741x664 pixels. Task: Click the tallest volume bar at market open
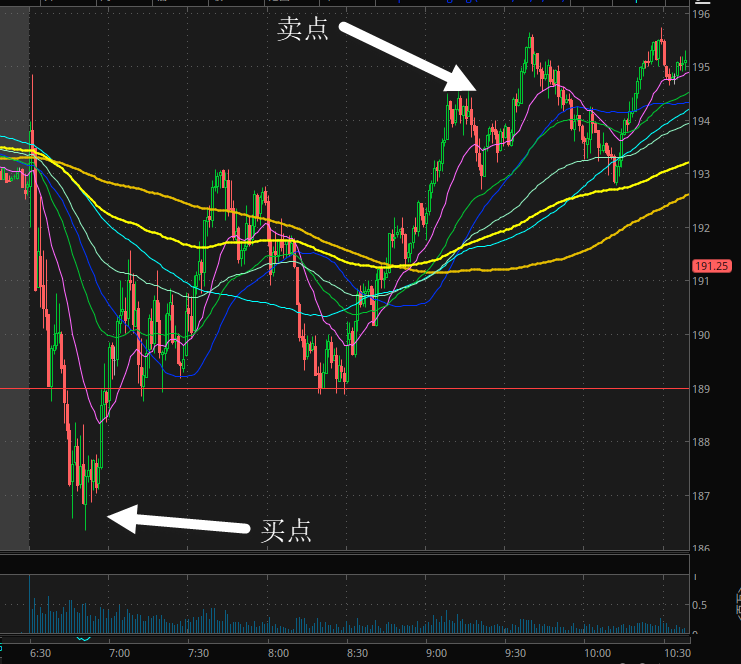click(x=30, y=604)
